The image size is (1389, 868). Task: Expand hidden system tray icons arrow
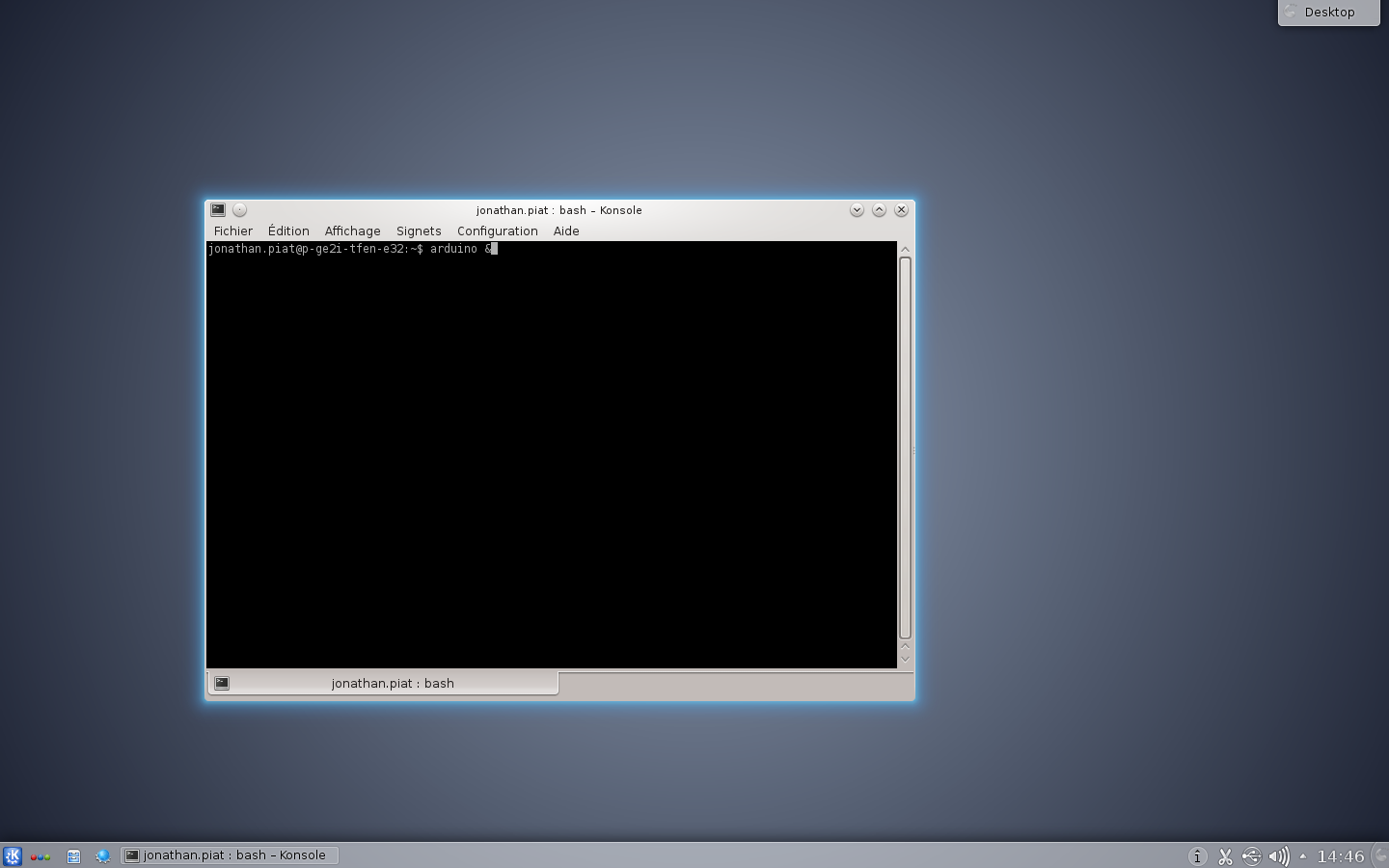pyautogui.click(x=1303, y=855)
